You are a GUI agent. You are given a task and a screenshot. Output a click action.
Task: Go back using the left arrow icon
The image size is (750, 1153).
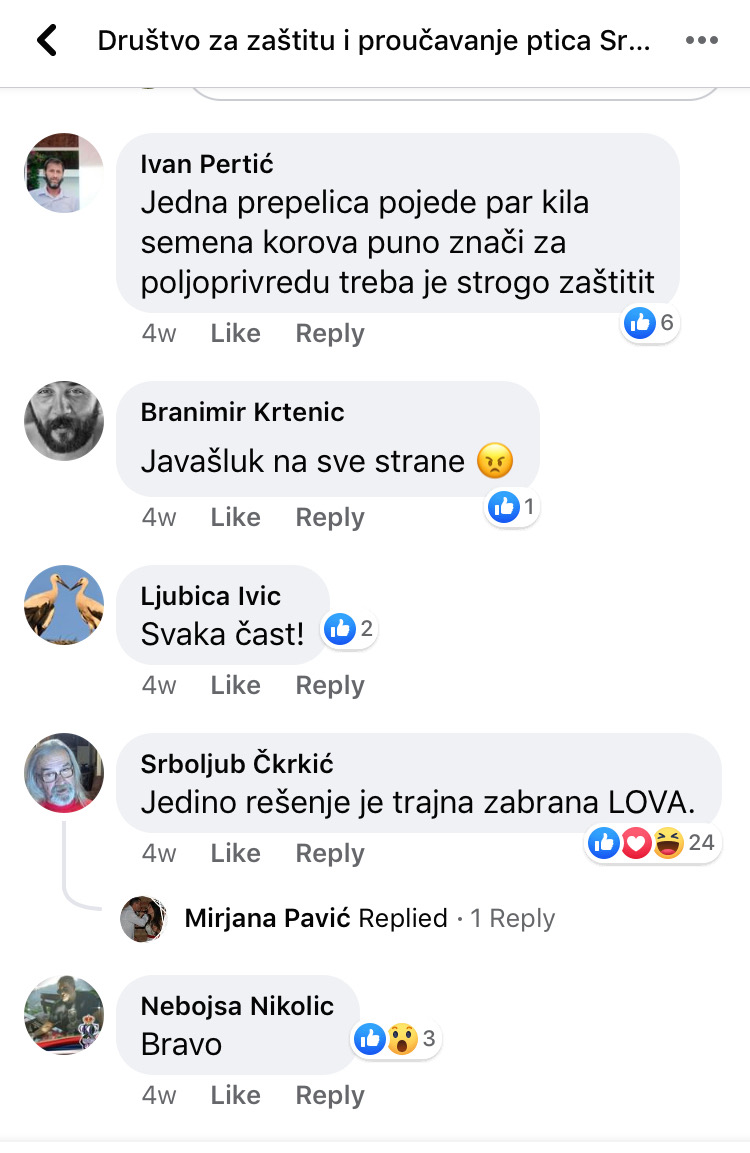coord(47,40)
